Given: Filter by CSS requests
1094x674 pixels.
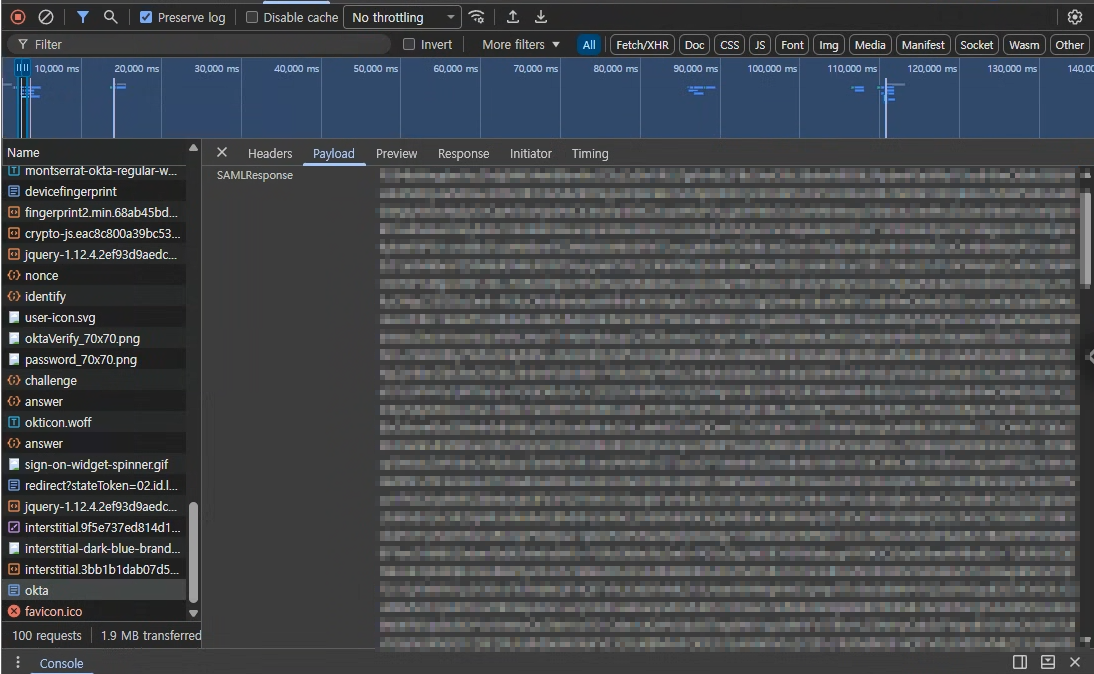Looking at the screenshot, I should [x=729, y=45].
